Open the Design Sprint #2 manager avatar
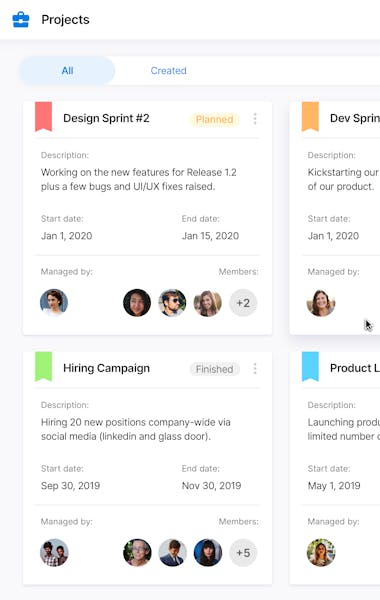380x600 pixels. point(54,303)
